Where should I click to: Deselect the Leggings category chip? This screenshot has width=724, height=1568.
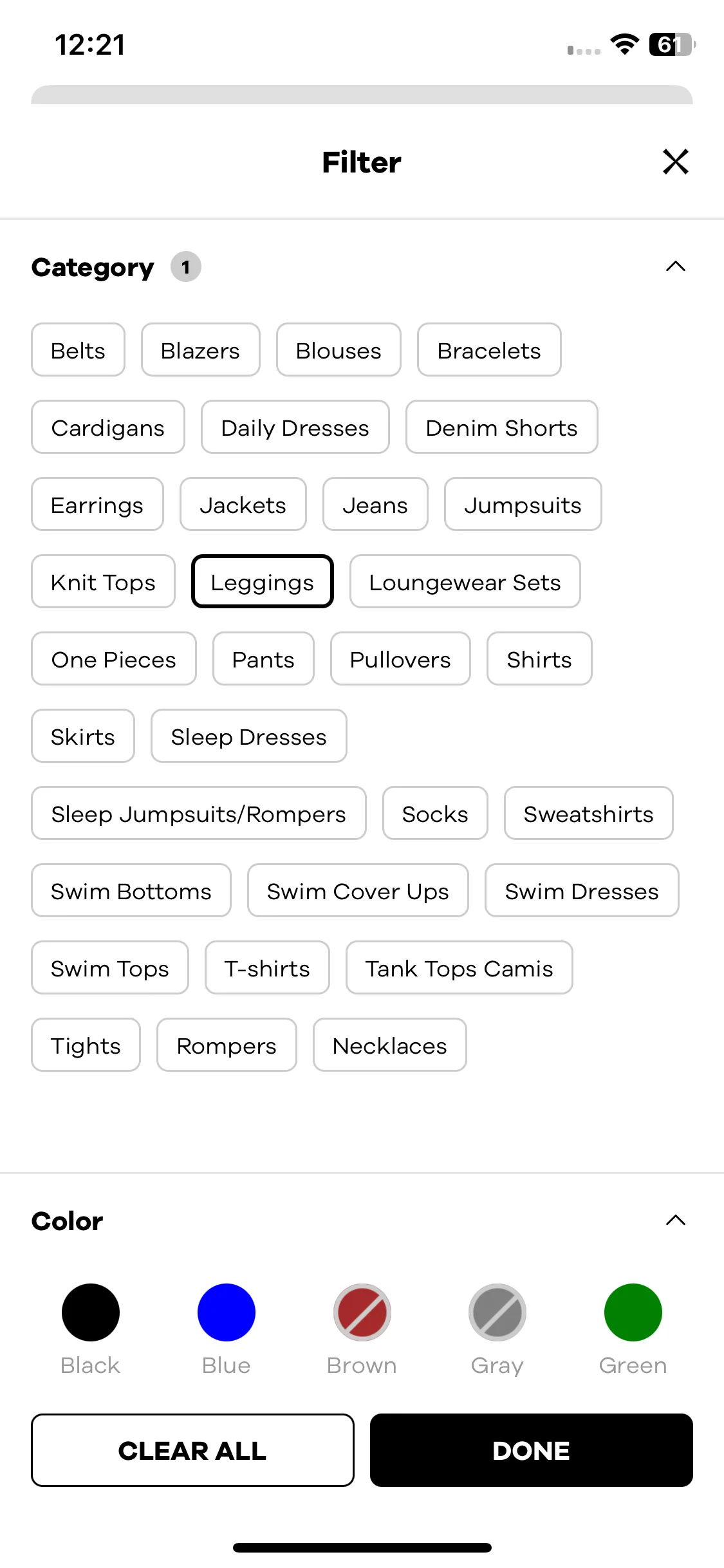(262, 581)
